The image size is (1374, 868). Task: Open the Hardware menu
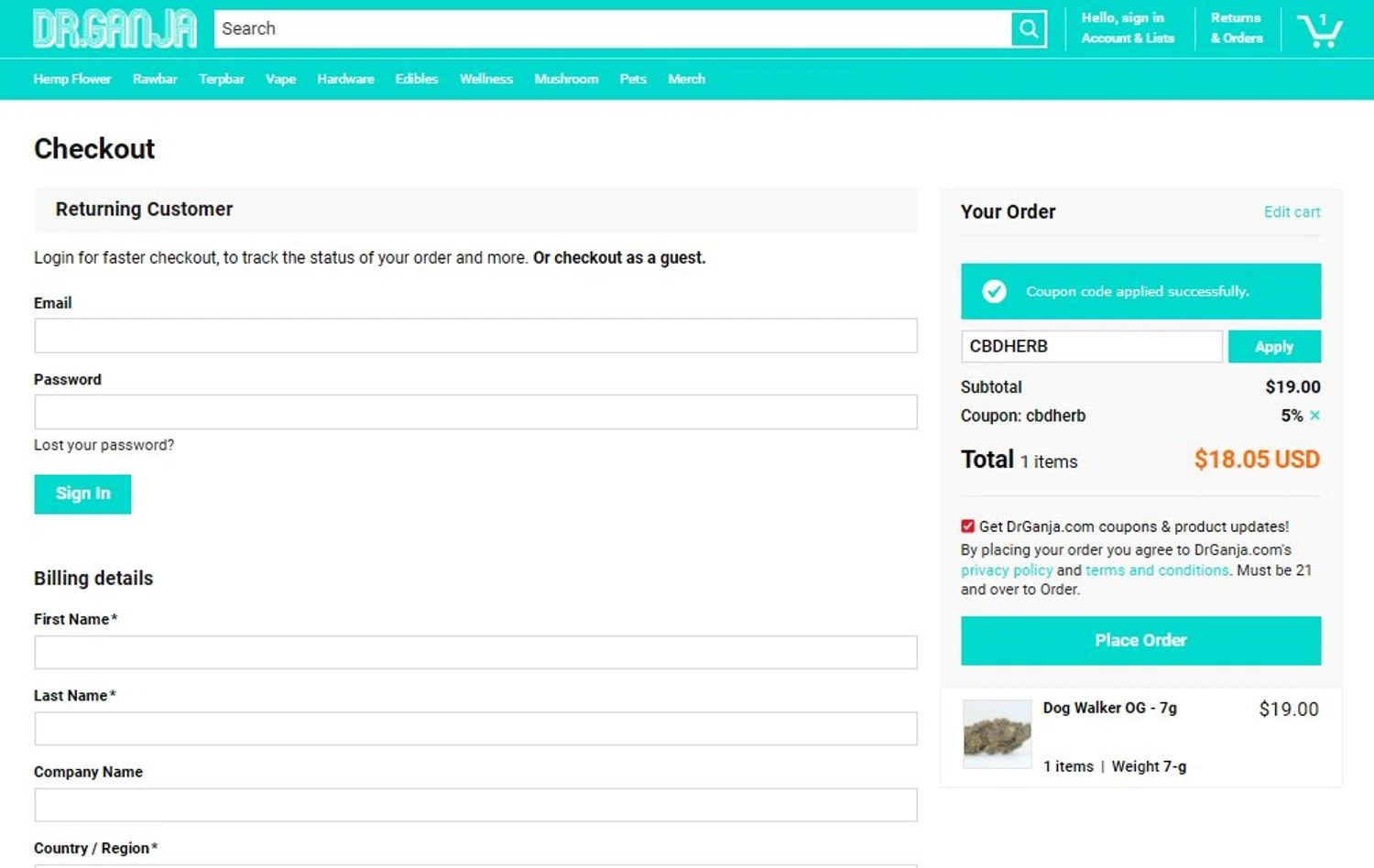(x=345, y=79)
